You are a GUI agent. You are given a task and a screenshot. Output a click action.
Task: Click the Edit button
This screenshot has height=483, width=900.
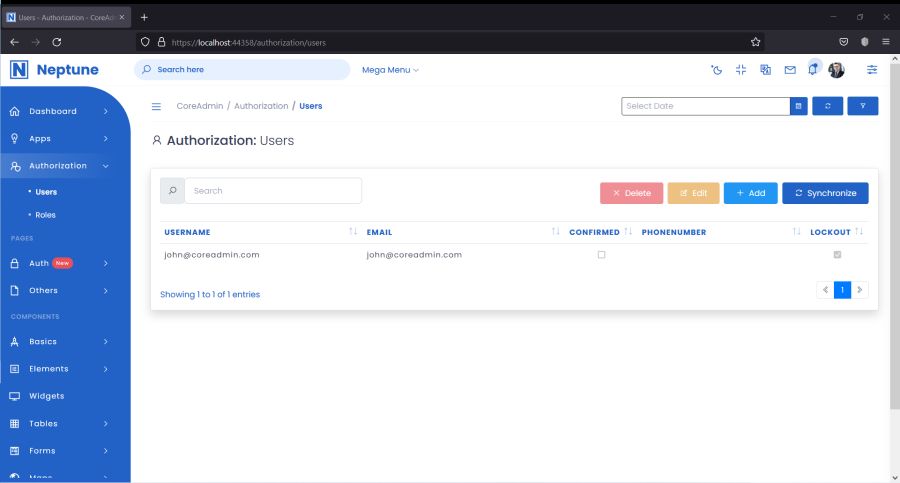point(693,193)
